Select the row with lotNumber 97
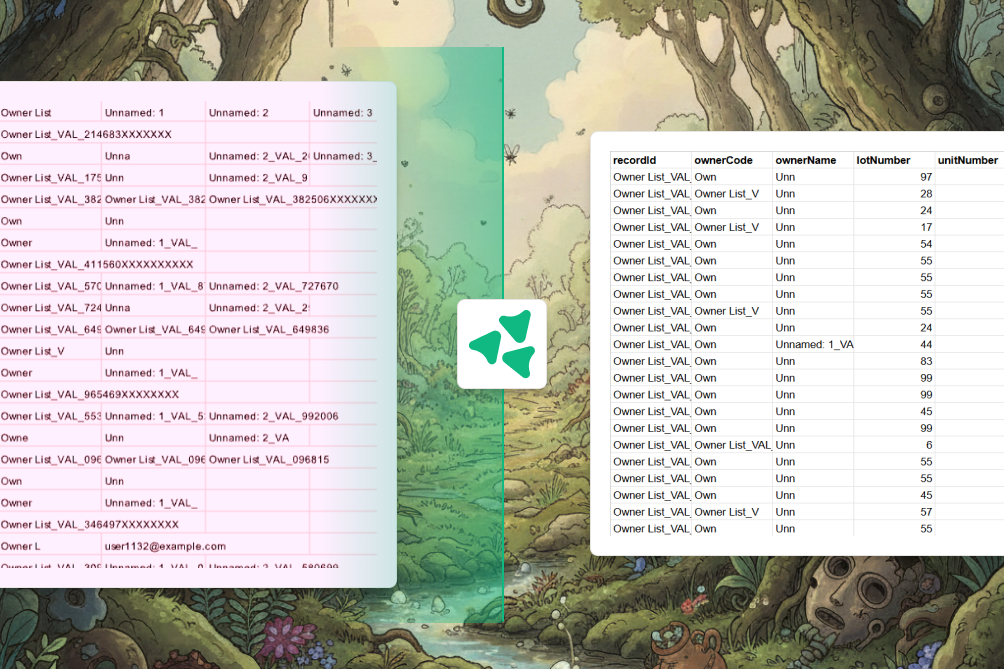The width and height of the screenshot is (1004, 669). 800,177
